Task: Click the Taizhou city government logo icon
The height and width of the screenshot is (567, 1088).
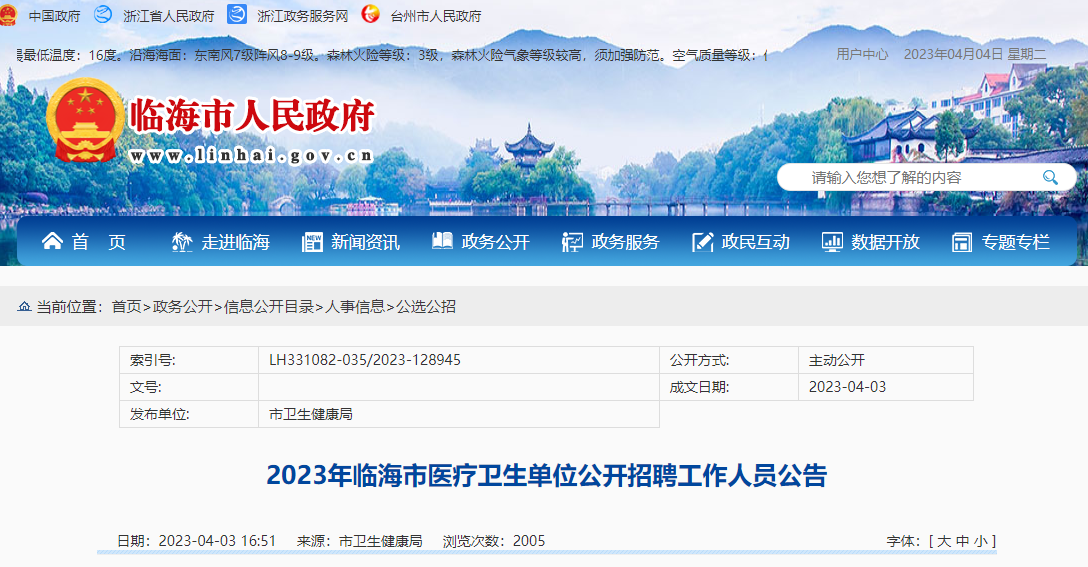Action: pos(371,14)
